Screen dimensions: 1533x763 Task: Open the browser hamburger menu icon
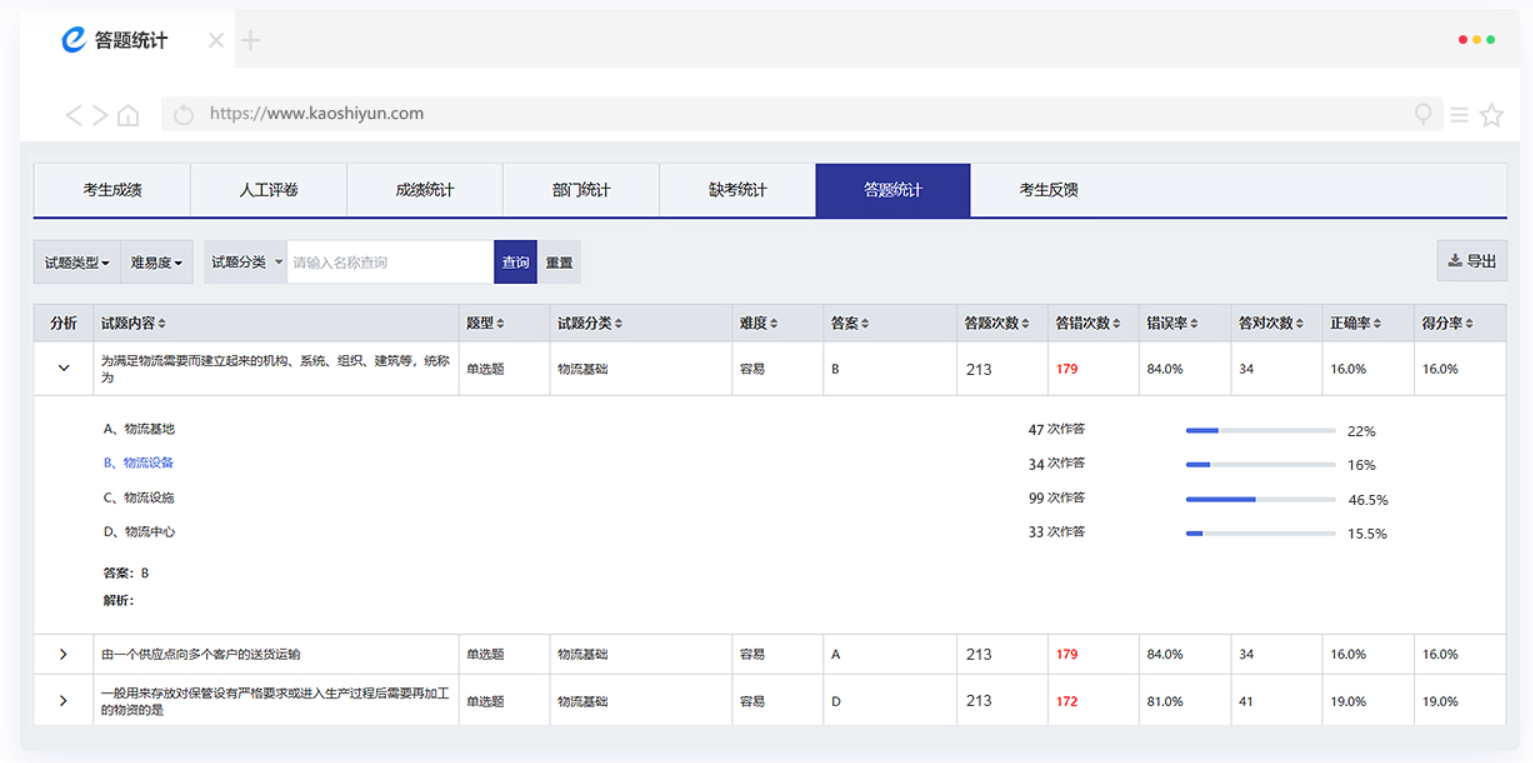tap(1459, 115)
